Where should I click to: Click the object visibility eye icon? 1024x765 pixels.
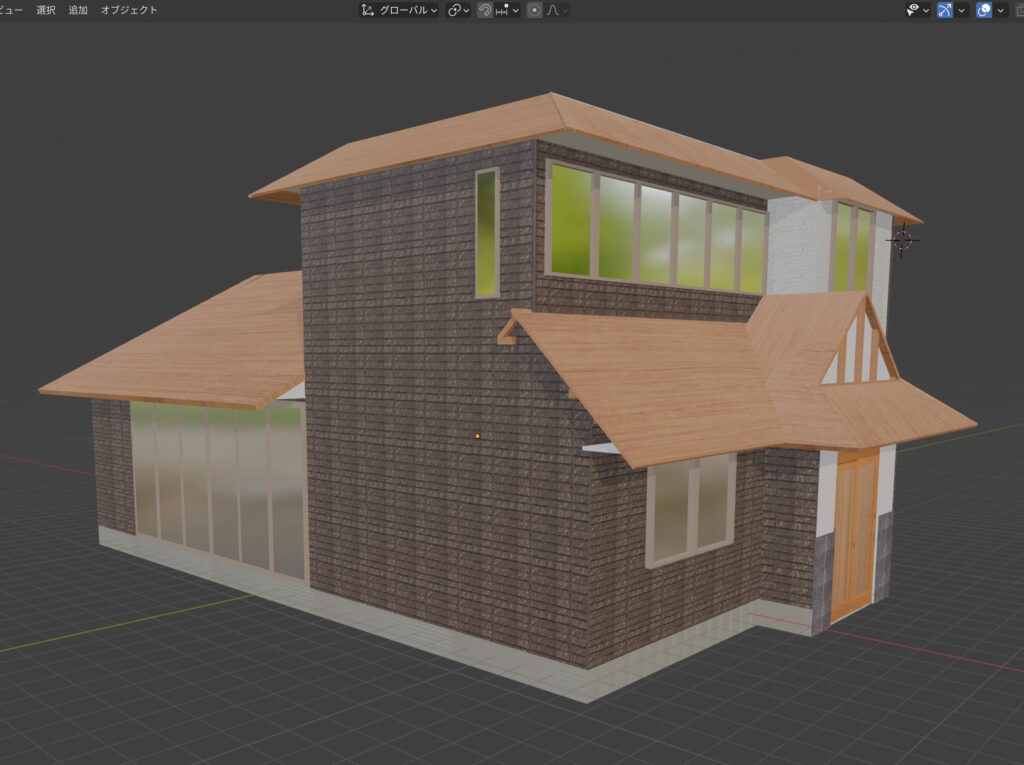coord(911,10)
